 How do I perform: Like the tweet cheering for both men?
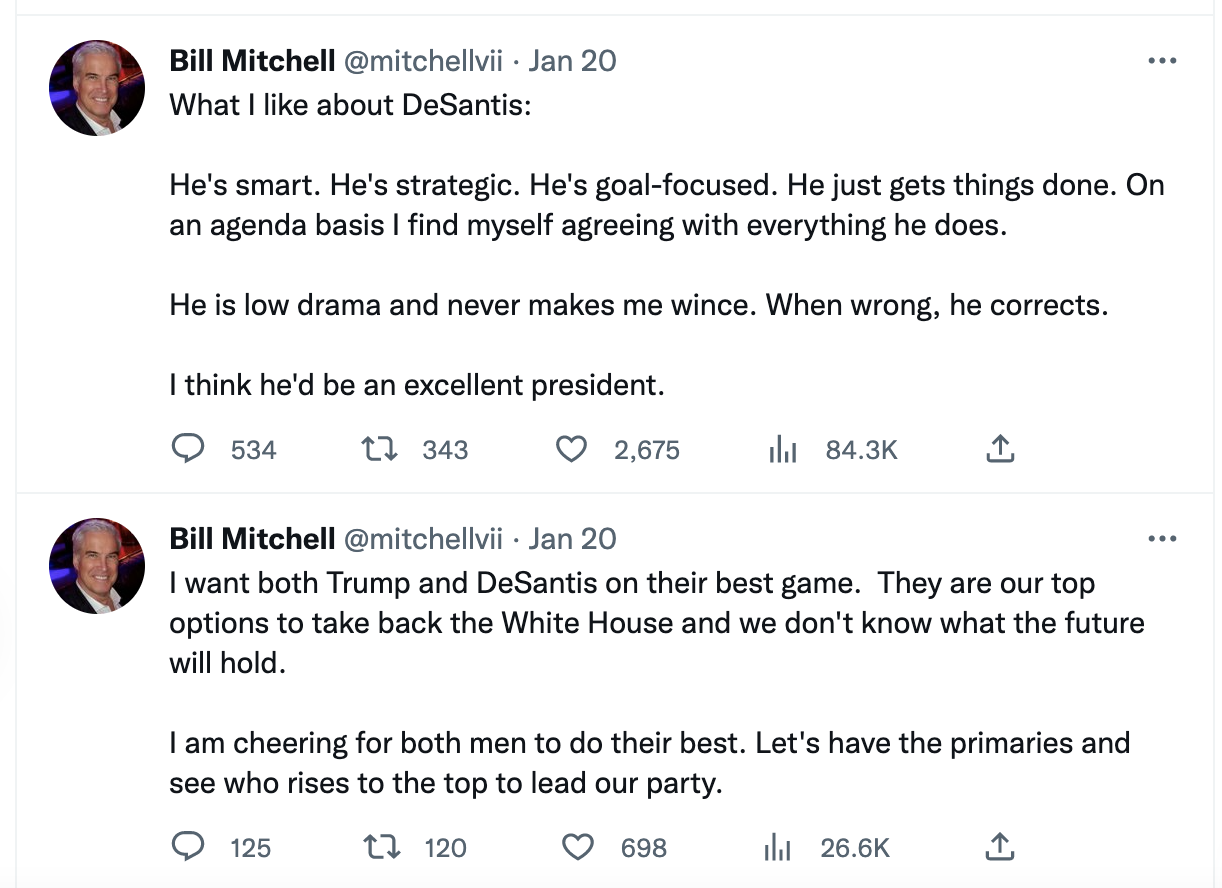577,847
